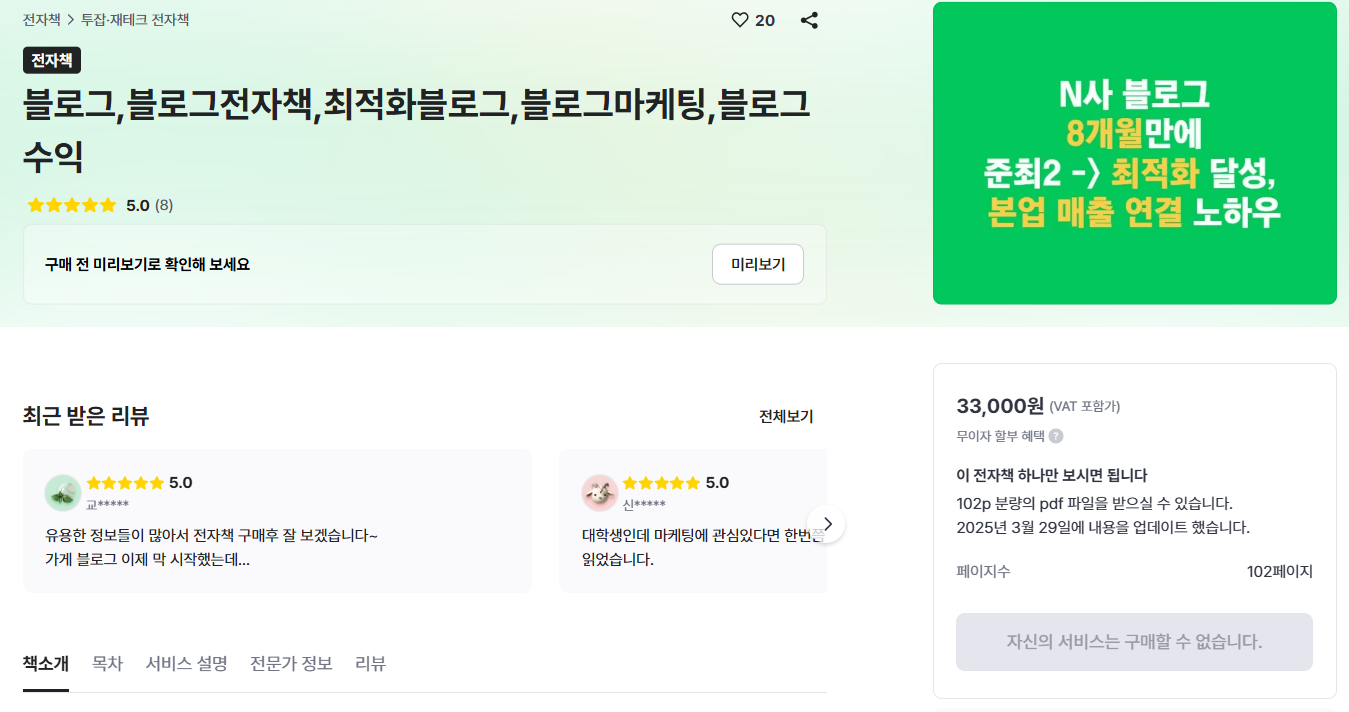Click the heart icon to like the ebook

click(x=738, y=20)
